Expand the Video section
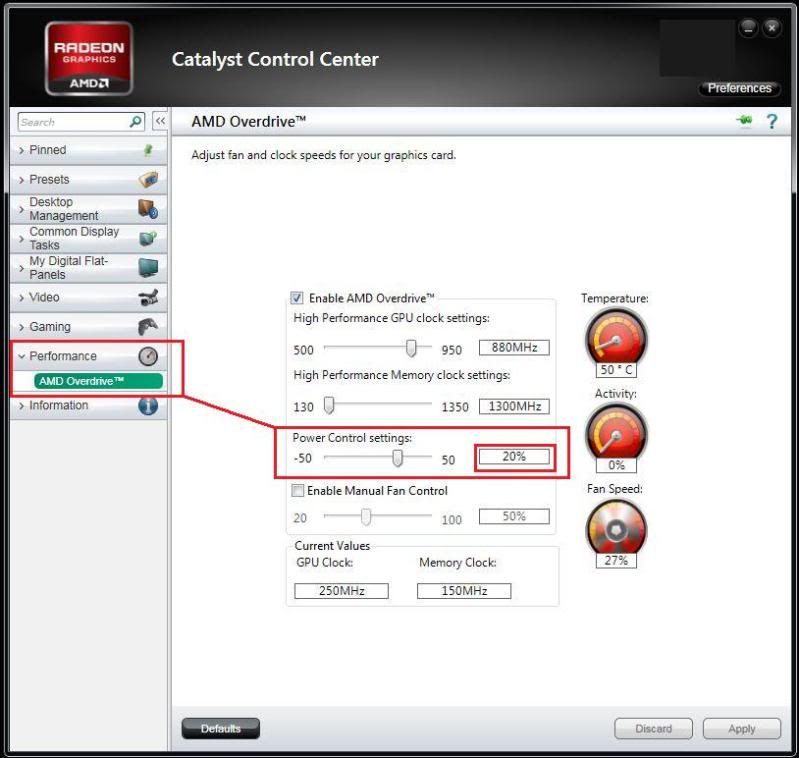Image resolution: width=799 pixels, height=758 pixels. click(88, 297)
